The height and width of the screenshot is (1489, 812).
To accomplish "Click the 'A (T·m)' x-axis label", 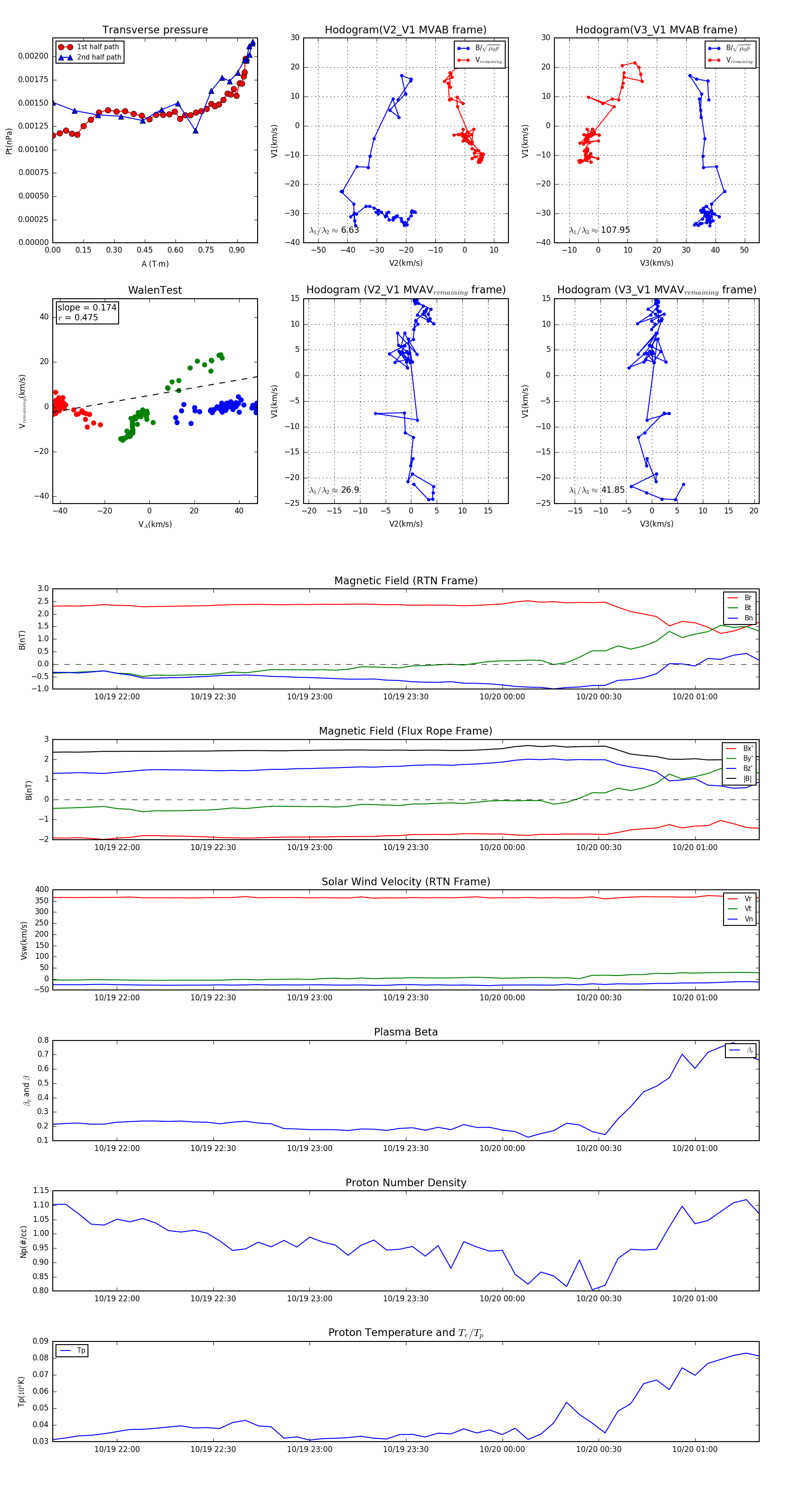I will point(155,264).
